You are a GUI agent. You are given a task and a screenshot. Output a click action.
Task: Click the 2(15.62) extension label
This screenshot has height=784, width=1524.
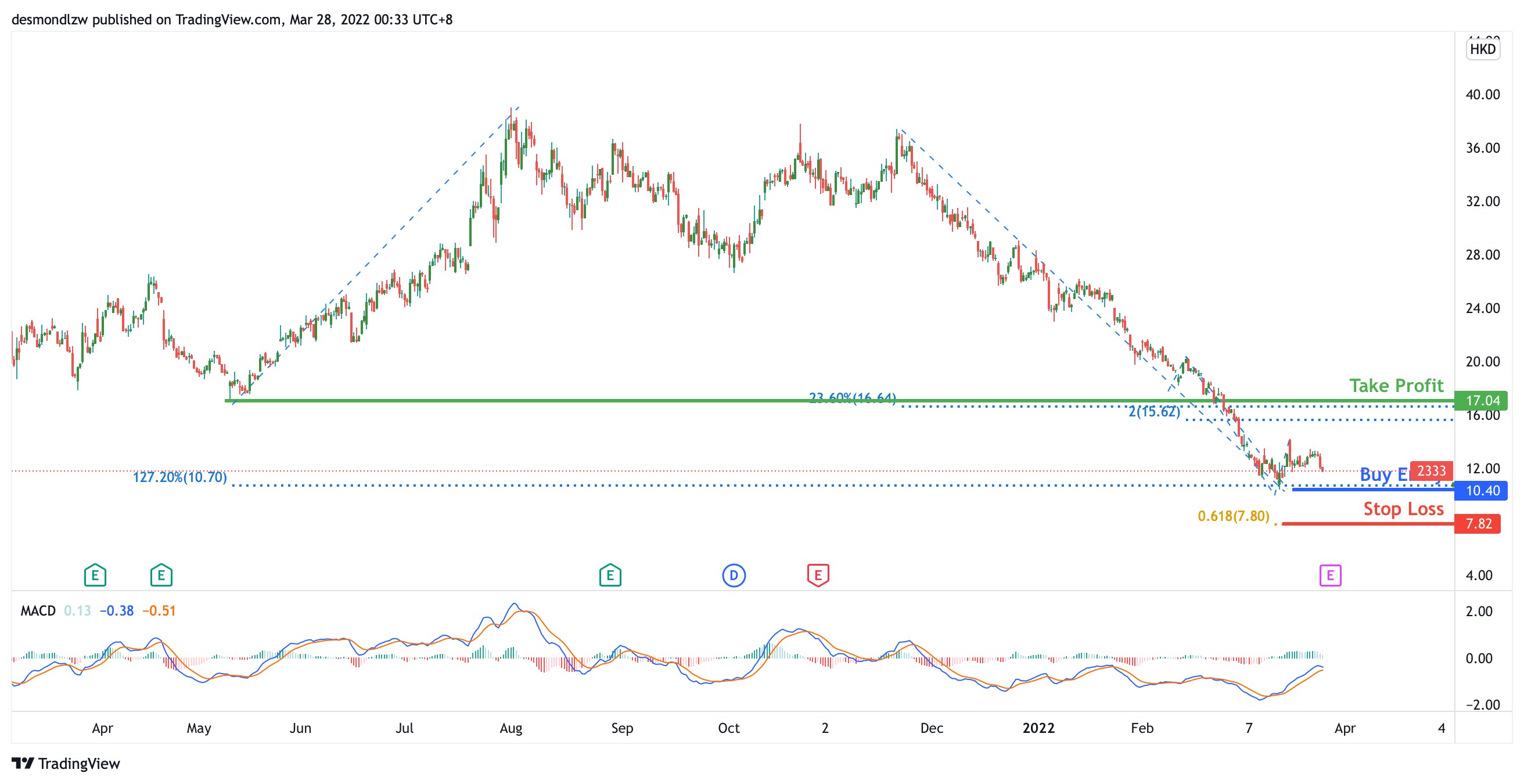click(x=1153, y=412)
